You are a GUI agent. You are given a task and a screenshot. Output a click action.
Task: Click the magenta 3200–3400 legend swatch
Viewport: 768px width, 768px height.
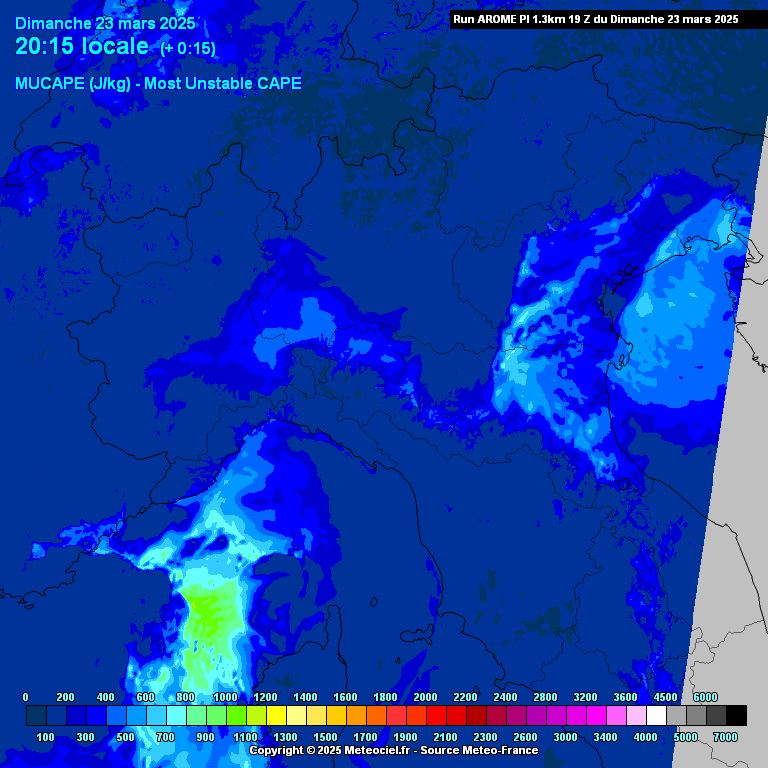coord(596,716)
